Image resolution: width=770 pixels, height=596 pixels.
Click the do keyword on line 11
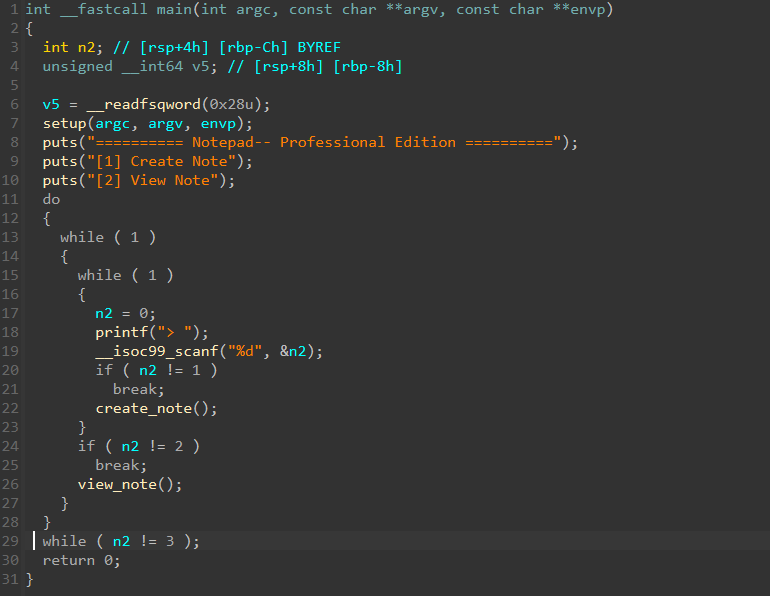click(51, 199)
